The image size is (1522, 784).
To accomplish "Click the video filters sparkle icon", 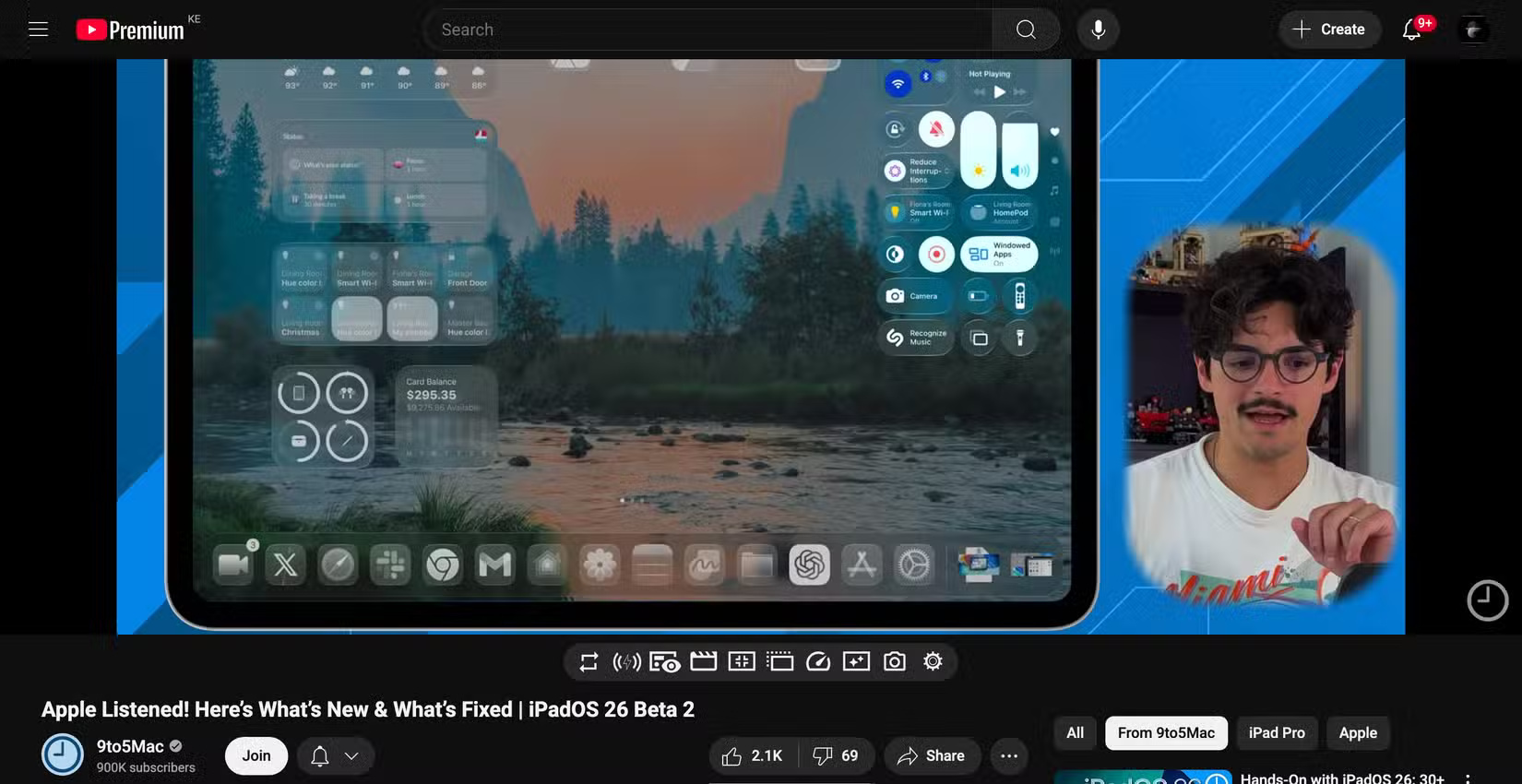I will [856, 661].
